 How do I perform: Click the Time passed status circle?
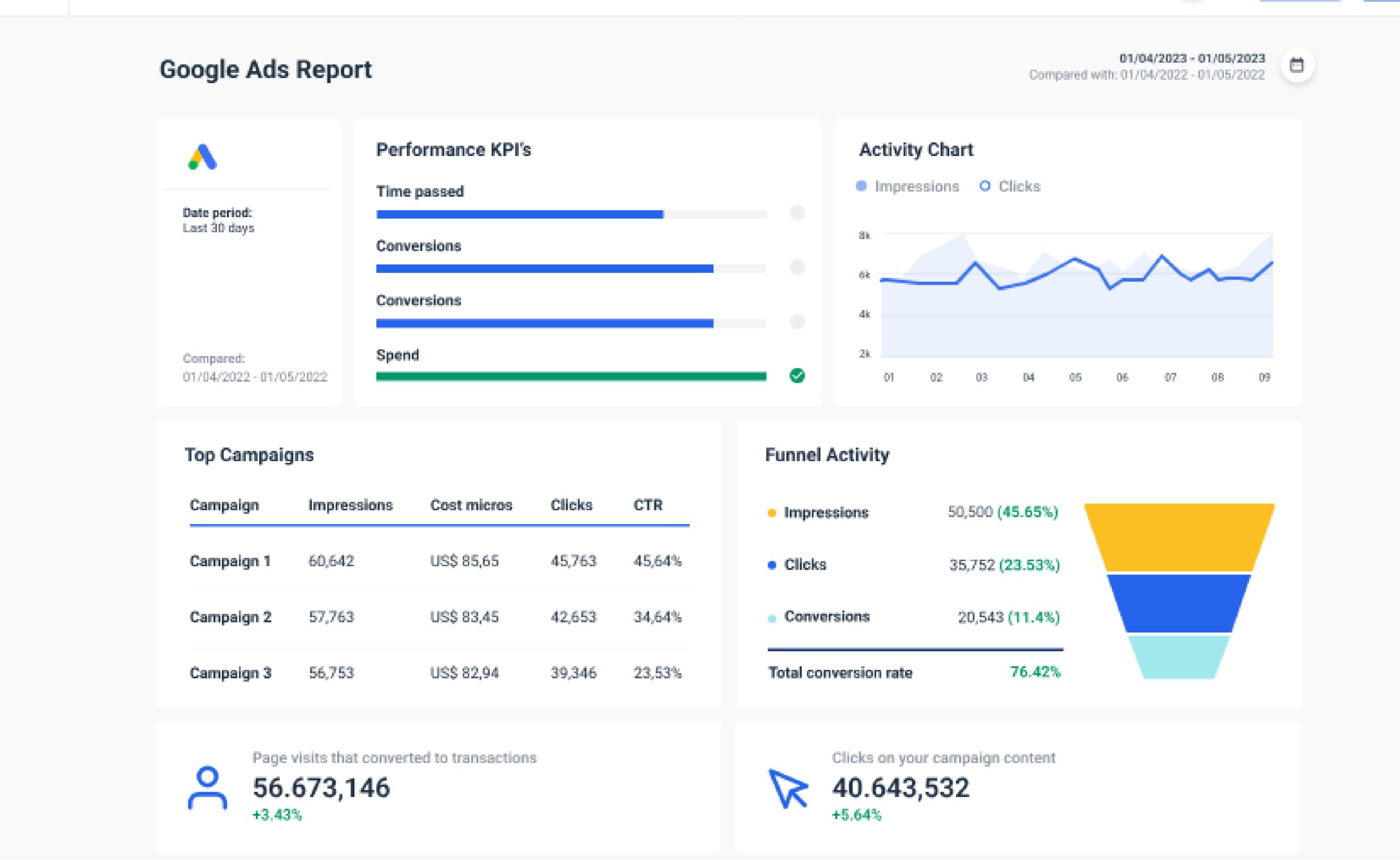pyautogui.click(x=797, y=213)
